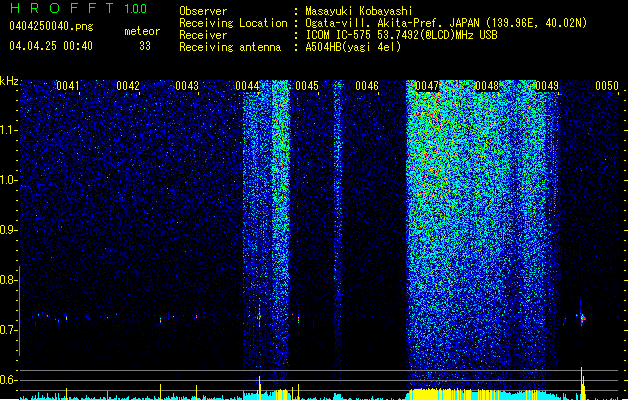Click the 1.1 kHz axis label
The width and height of the screenshot is (629, 400).
7,130
